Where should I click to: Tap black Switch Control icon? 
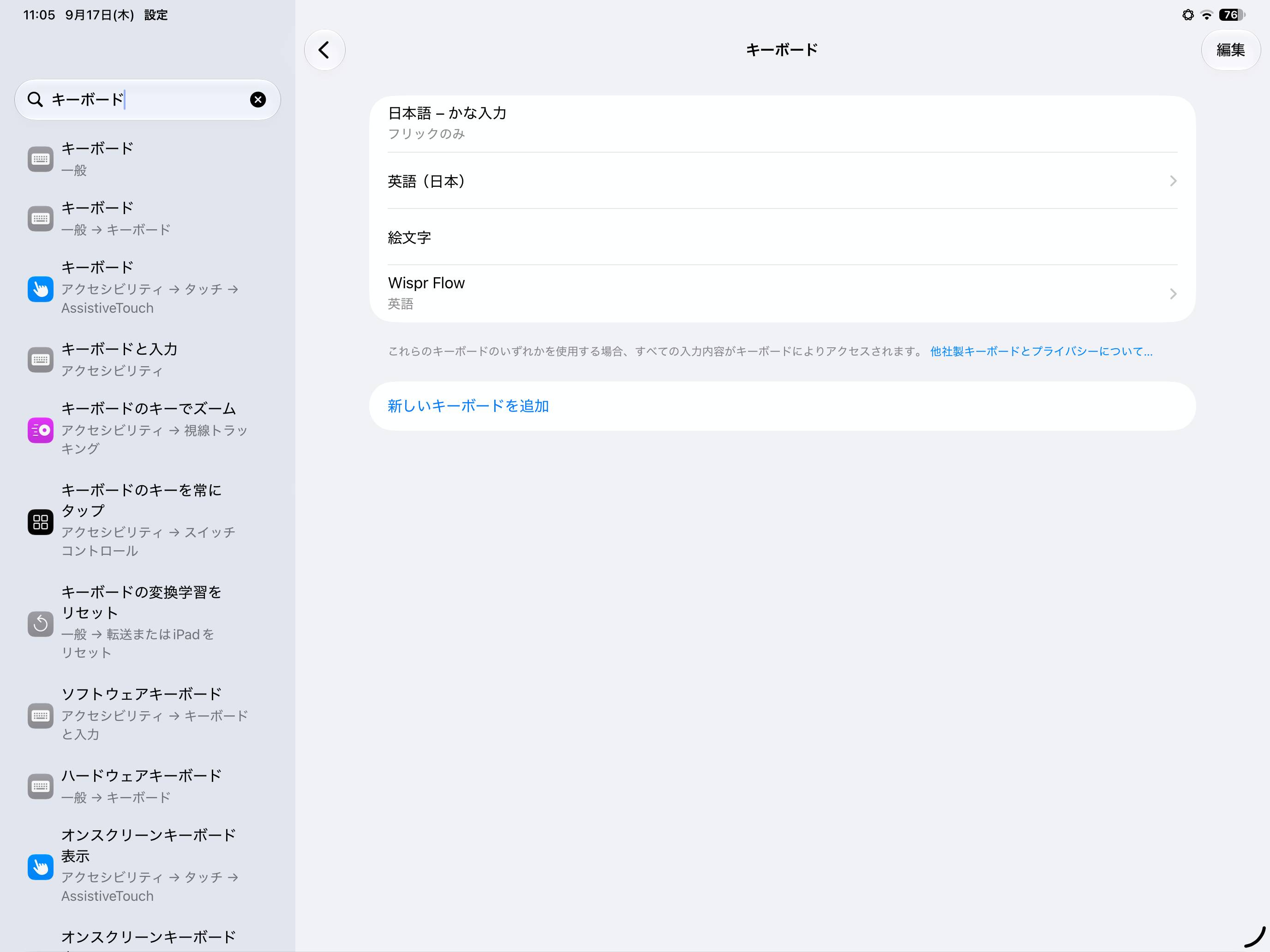pyautogui.click(x=40, y=522)
